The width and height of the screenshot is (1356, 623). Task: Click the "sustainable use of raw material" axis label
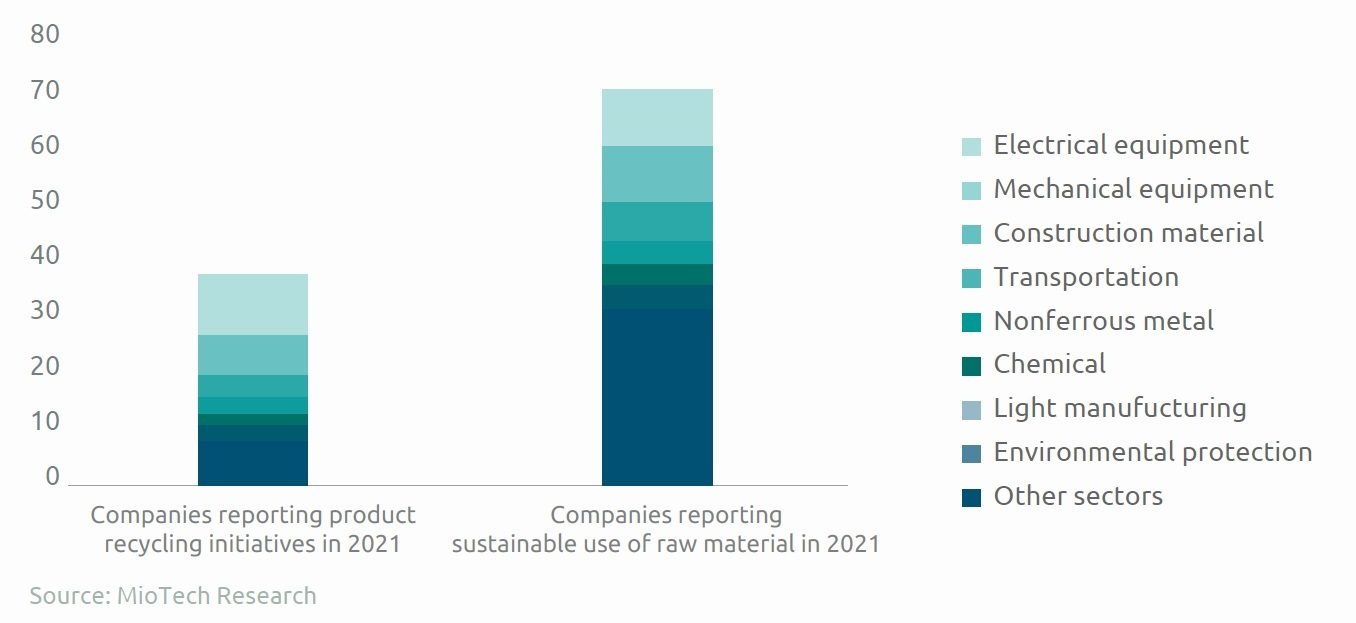[x=665, y=545]
